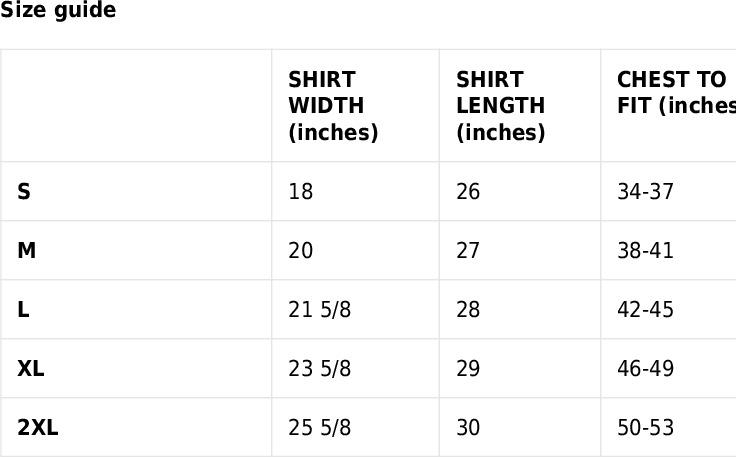Click the shirt length value 26

[468, 192]
